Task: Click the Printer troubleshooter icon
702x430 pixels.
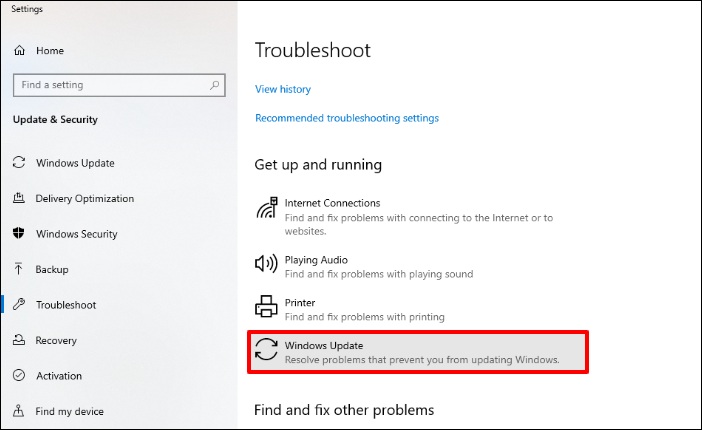Action: (266, 307)
